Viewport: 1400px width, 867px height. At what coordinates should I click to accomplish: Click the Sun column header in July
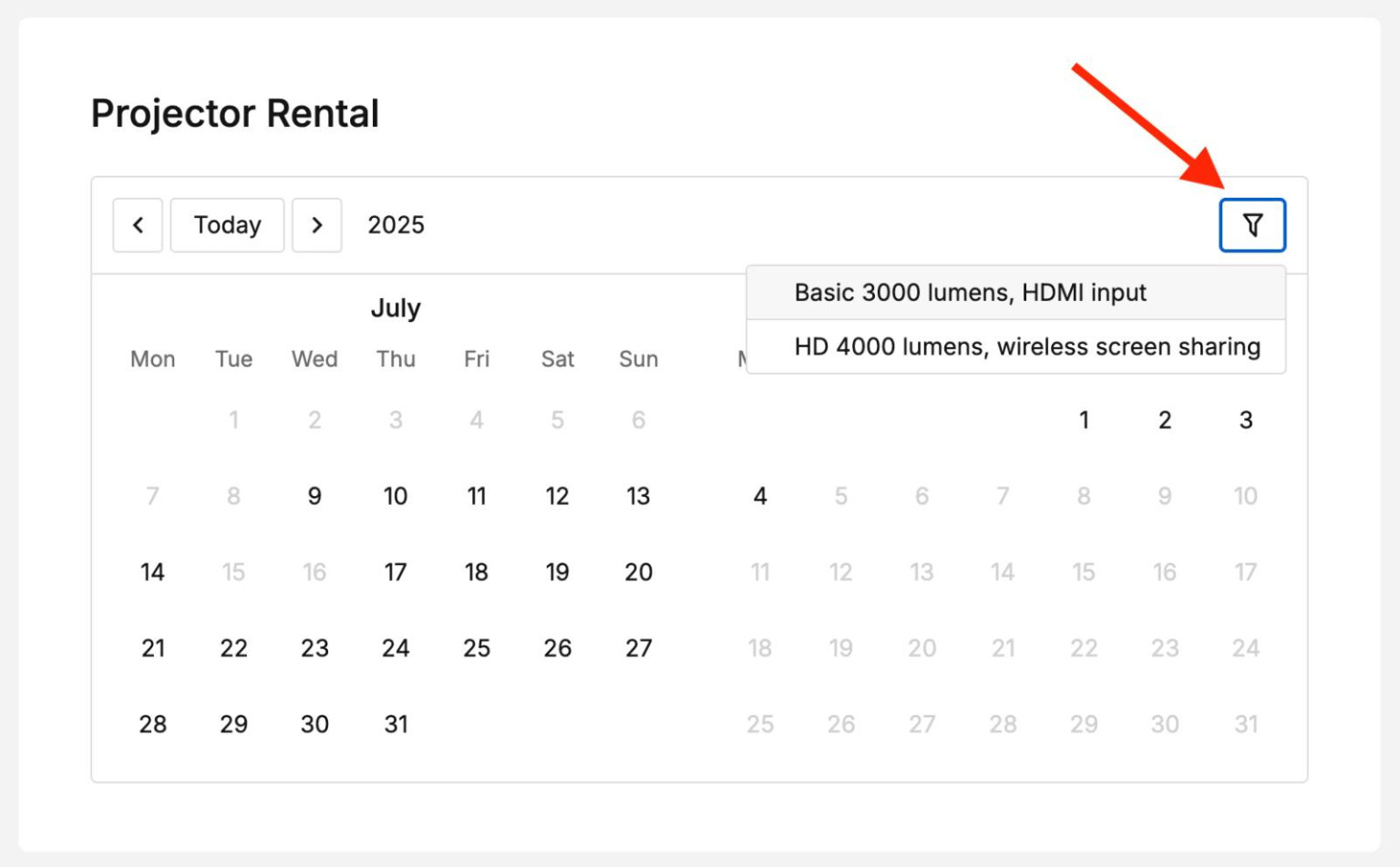coord(638,359)
